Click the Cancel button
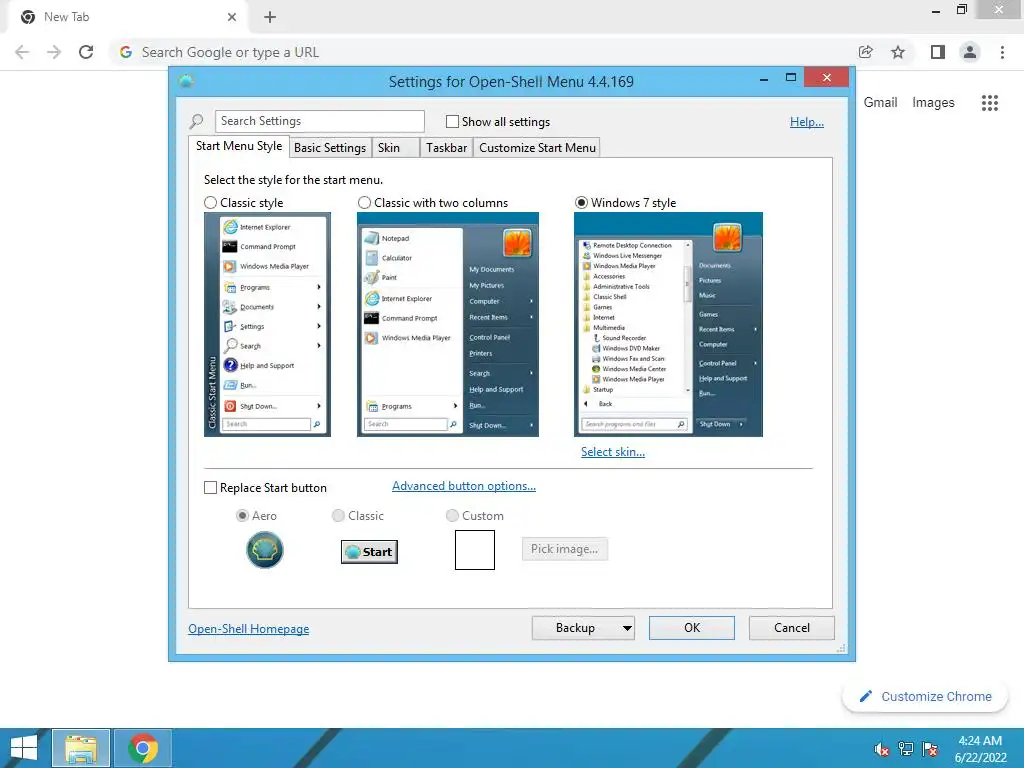1024x768 pixels. (792, 628)
